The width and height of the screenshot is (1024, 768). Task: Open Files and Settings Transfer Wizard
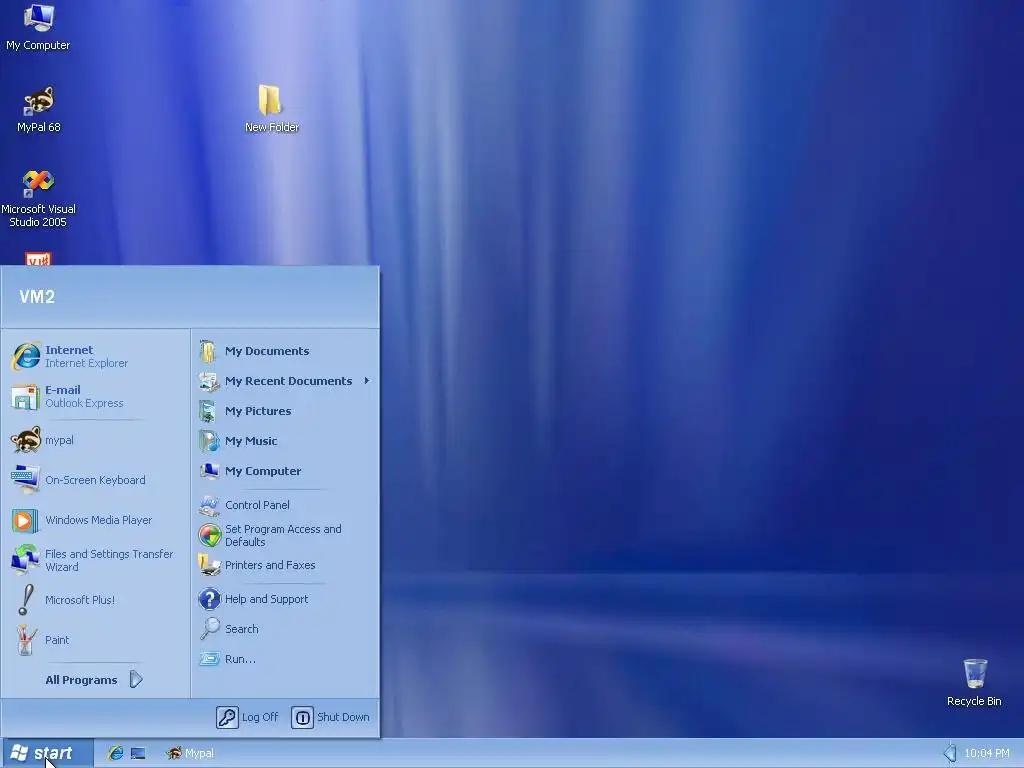click(x=96, y=560)
